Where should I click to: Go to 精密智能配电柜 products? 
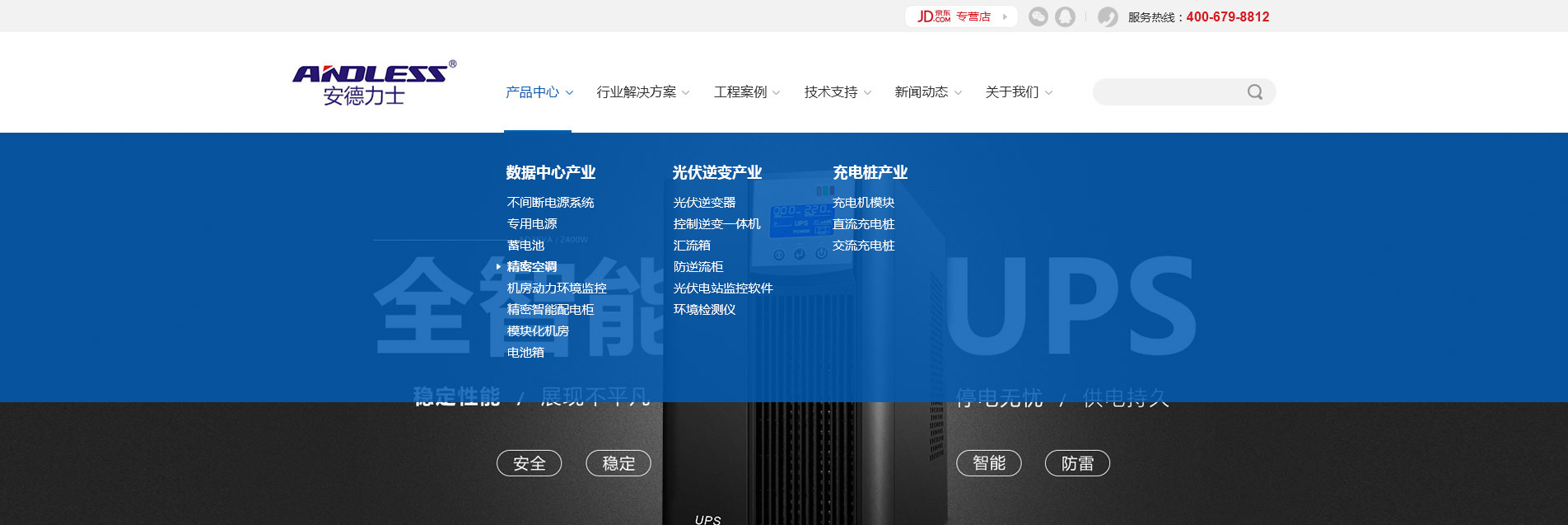coord(550,310)
